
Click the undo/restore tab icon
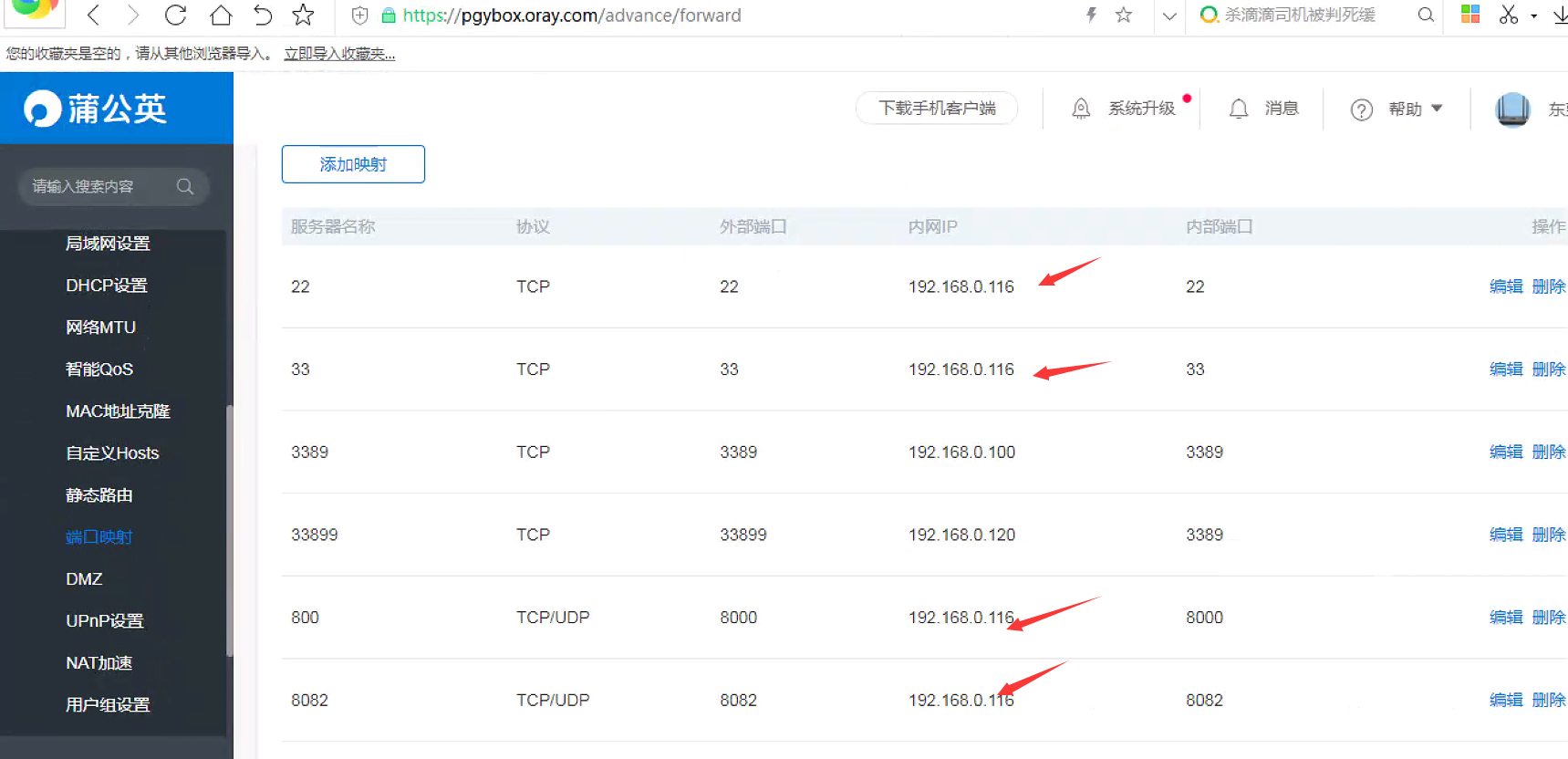click(262, 15)
